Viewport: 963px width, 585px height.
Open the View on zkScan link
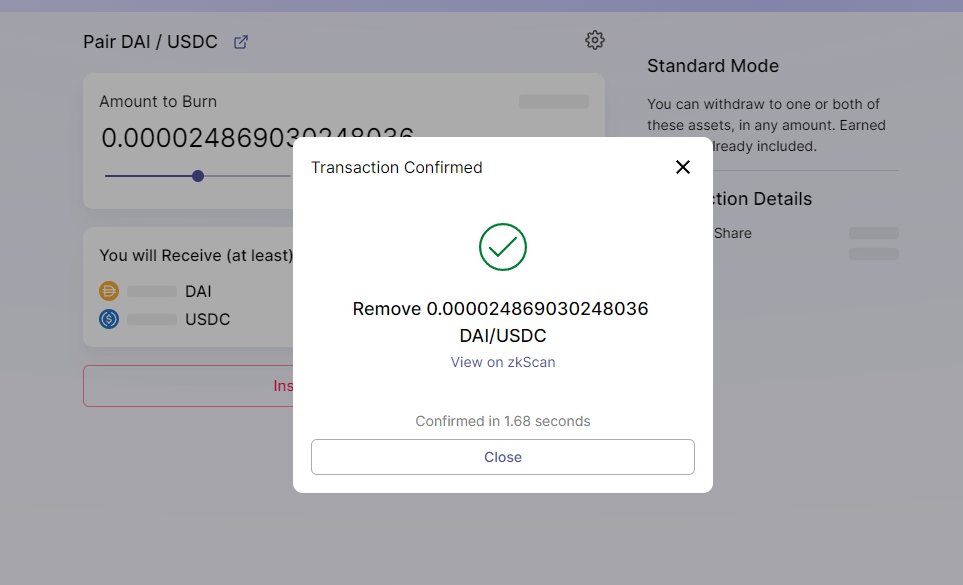(502, 362)
